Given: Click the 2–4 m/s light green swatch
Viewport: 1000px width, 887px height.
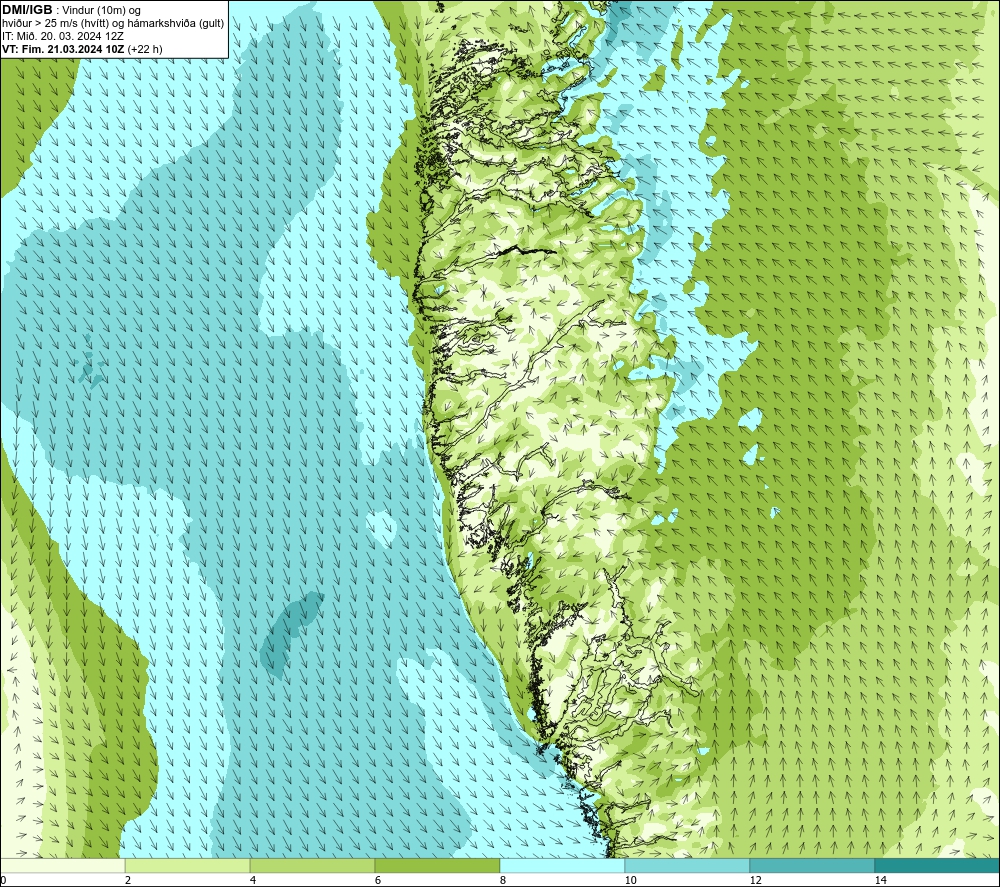Looking at the screenshot, I should (x=188, y=866).
